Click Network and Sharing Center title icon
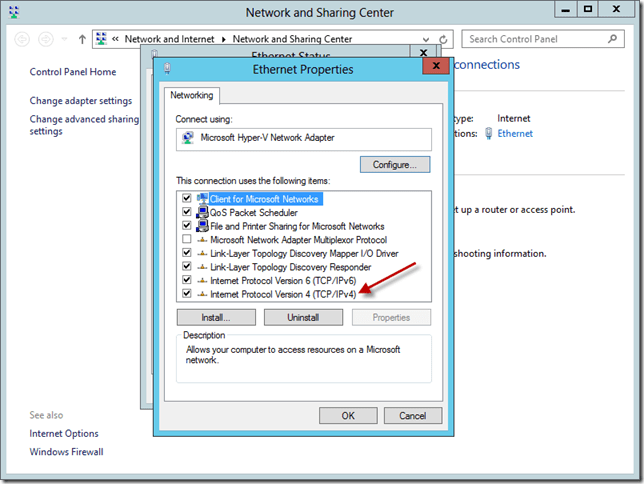This screenshot has height=484, width=644. click(12, 12)
